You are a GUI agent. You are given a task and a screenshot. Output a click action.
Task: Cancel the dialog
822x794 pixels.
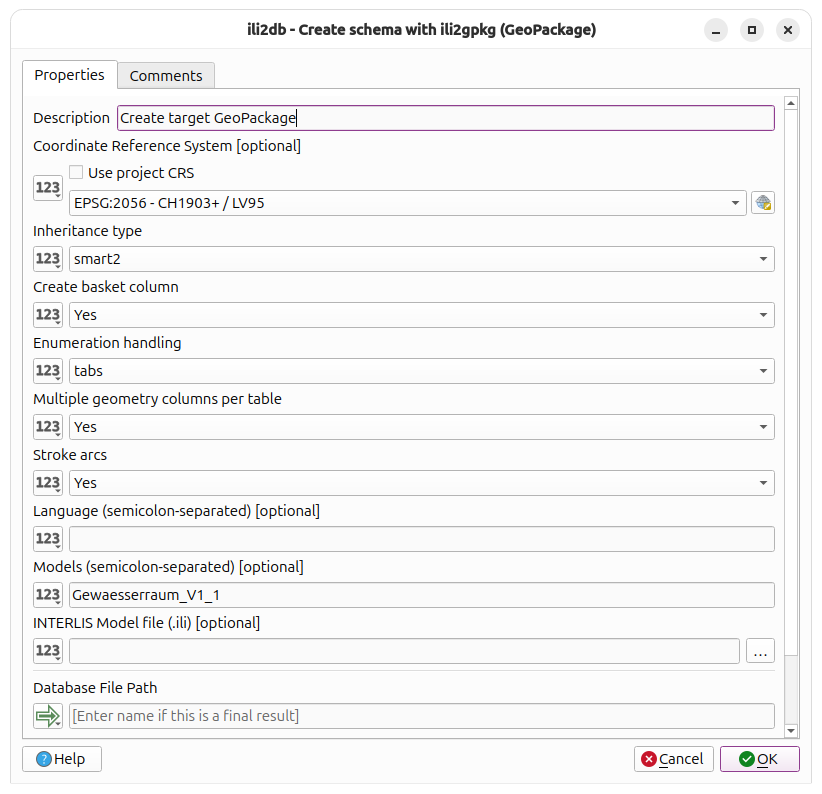click(x=674, y=759)
